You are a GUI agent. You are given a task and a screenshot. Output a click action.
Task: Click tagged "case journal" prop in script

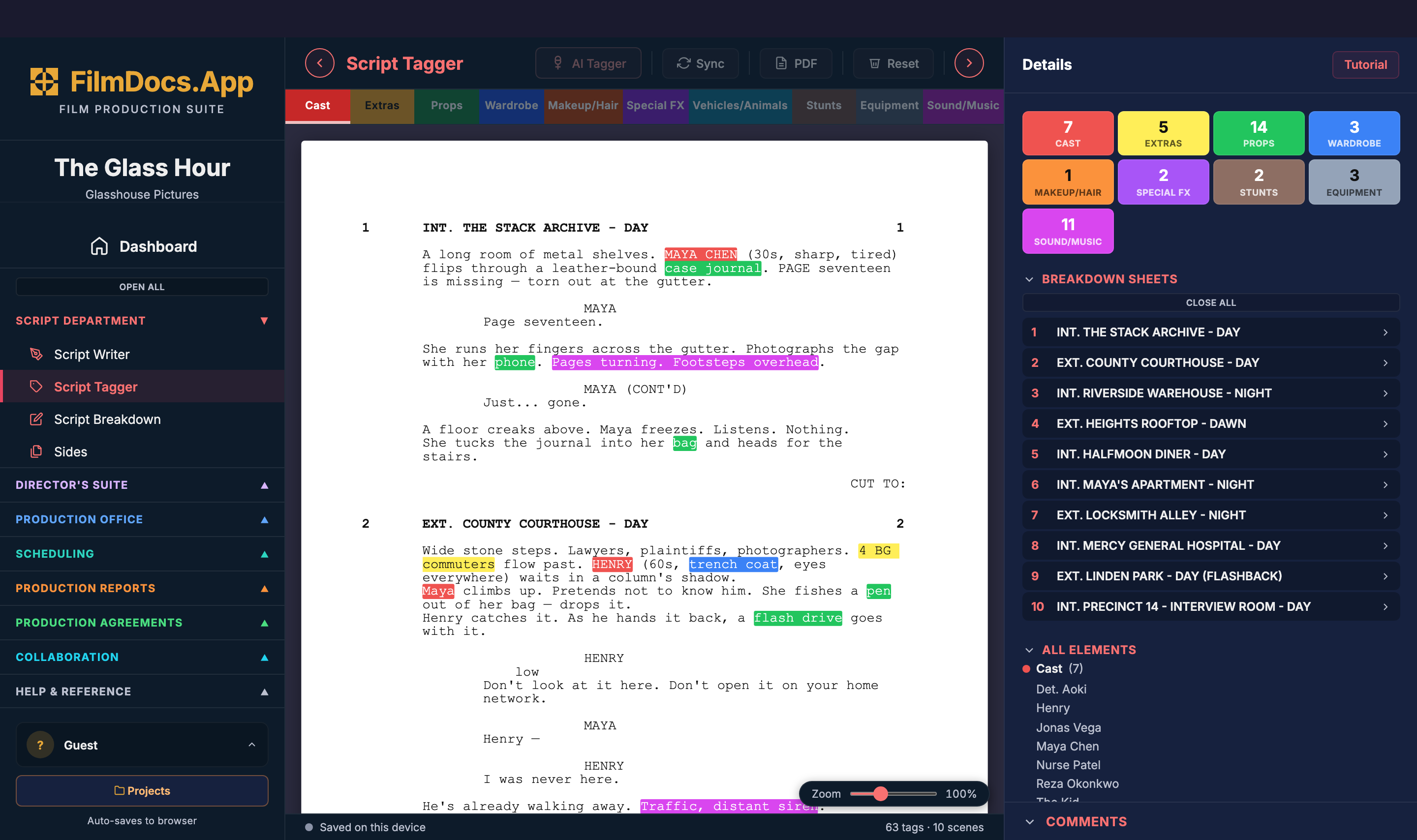[713, 269]
